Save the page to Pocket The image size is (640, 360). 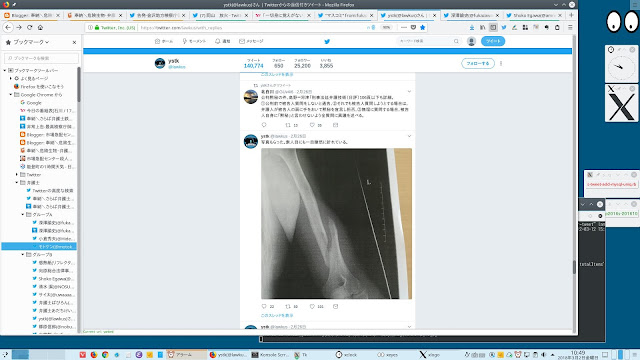[x=413, y=27]
